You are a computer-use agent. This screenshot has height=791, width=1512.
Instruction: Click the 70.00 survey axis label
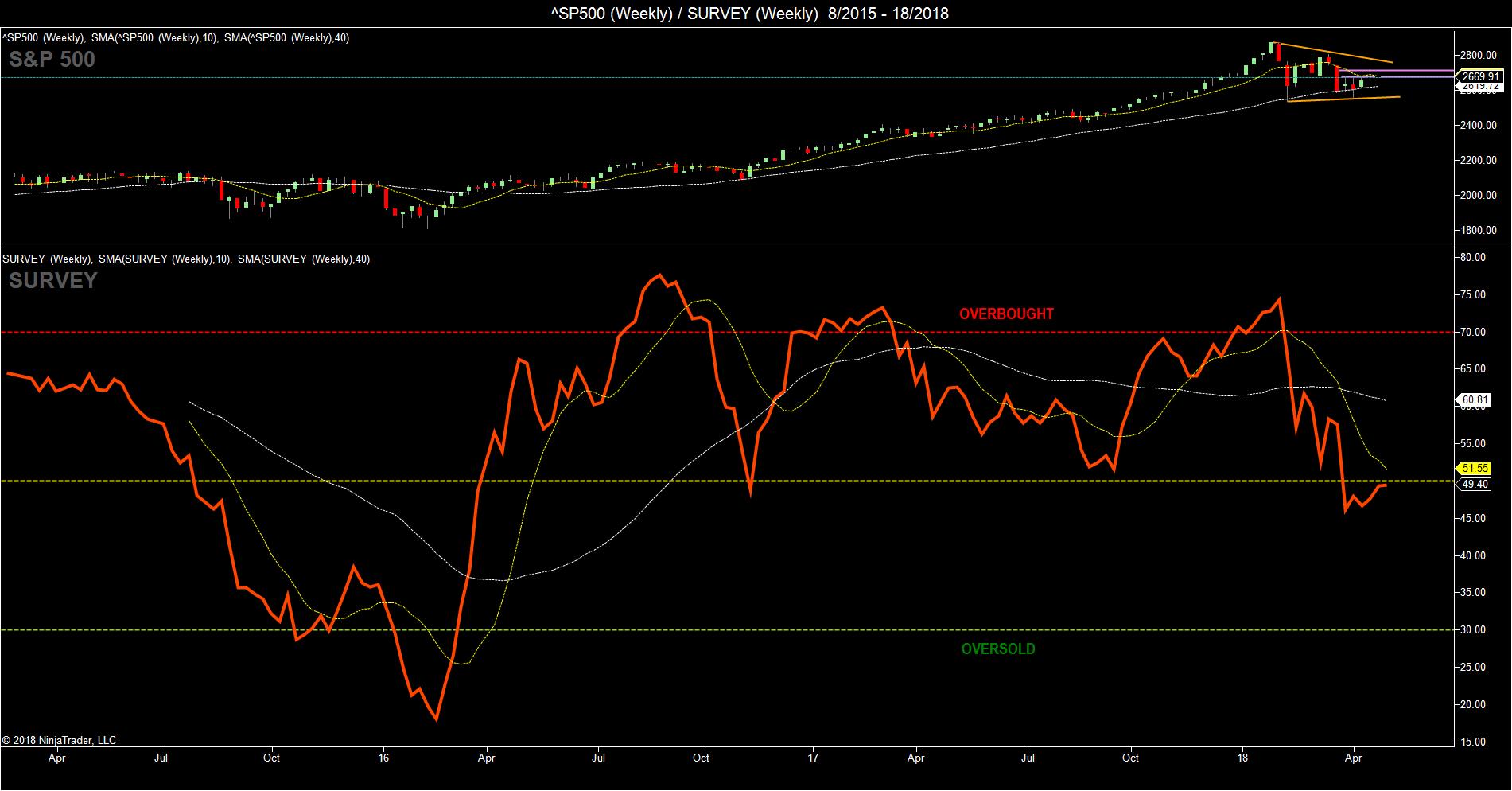click(1474, 332)
